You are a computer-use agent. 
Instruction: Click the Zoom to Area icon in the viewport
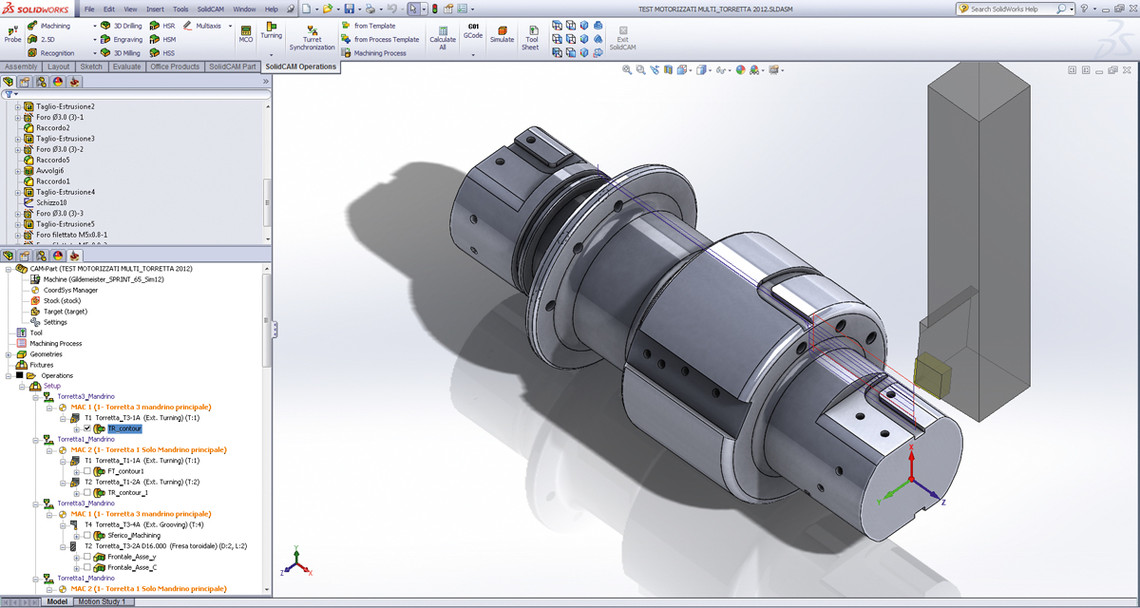pos(641,70)
